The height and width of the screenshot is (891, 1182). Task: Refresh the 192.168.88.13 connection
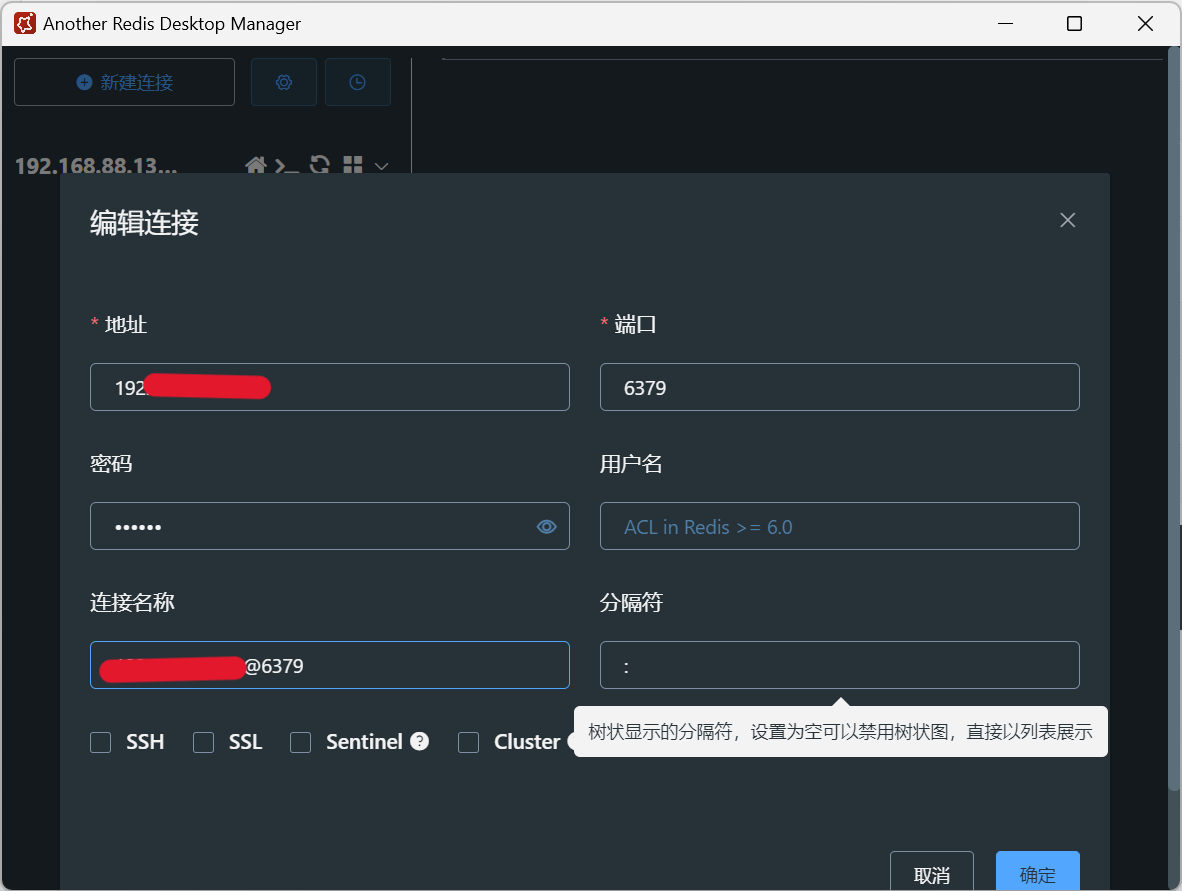(319, 166)
